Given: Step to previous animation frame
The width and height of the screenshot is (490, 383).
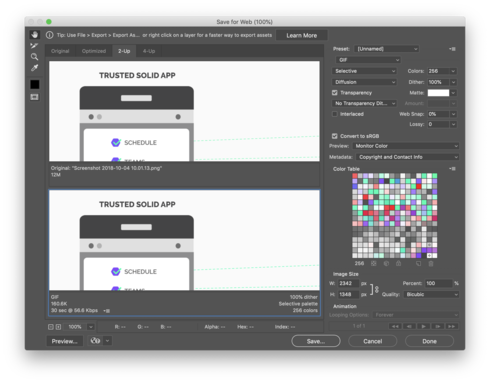Looking at the screenshot, I should [x=409, y=326].
